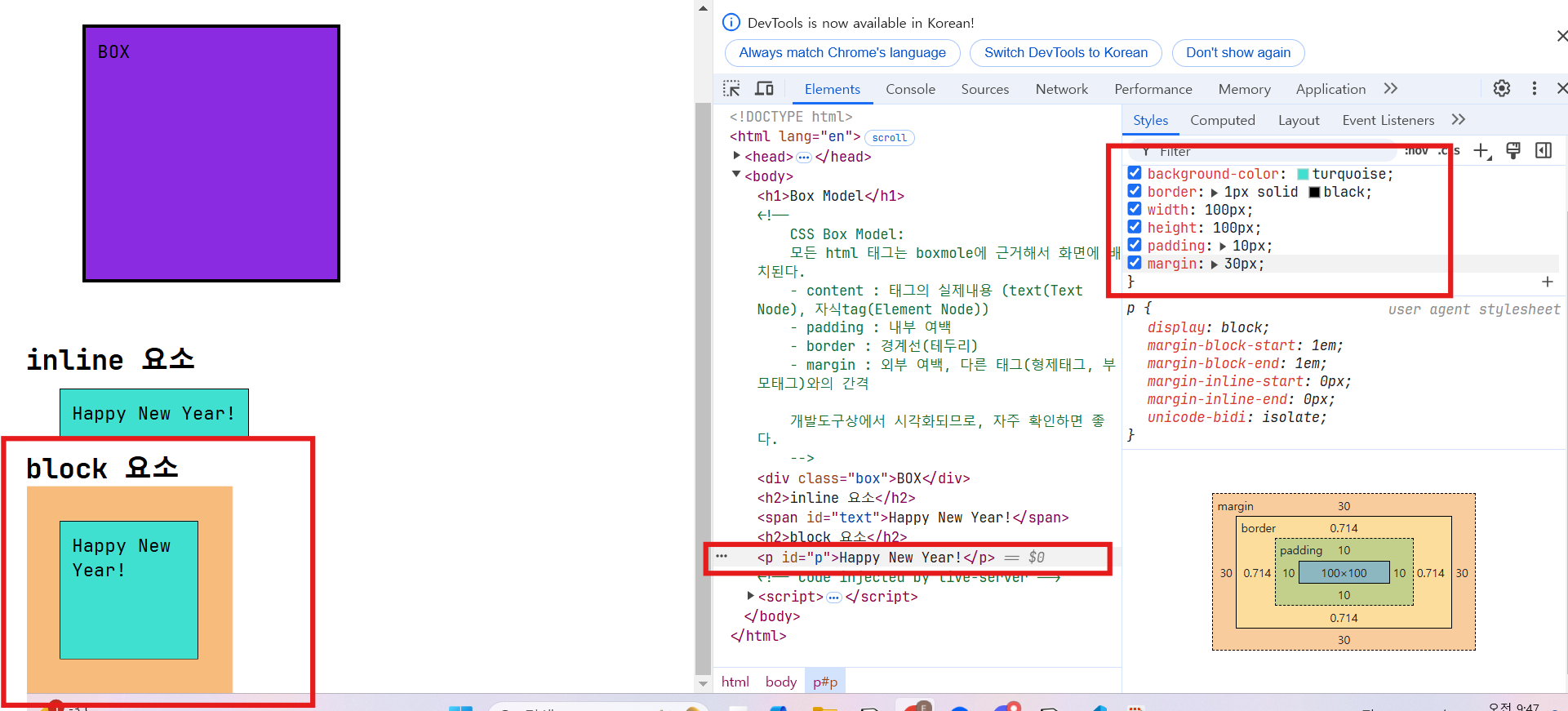Dismiss the Korean language info bar
The image size is (1568, 711).
pos(1561,36)
